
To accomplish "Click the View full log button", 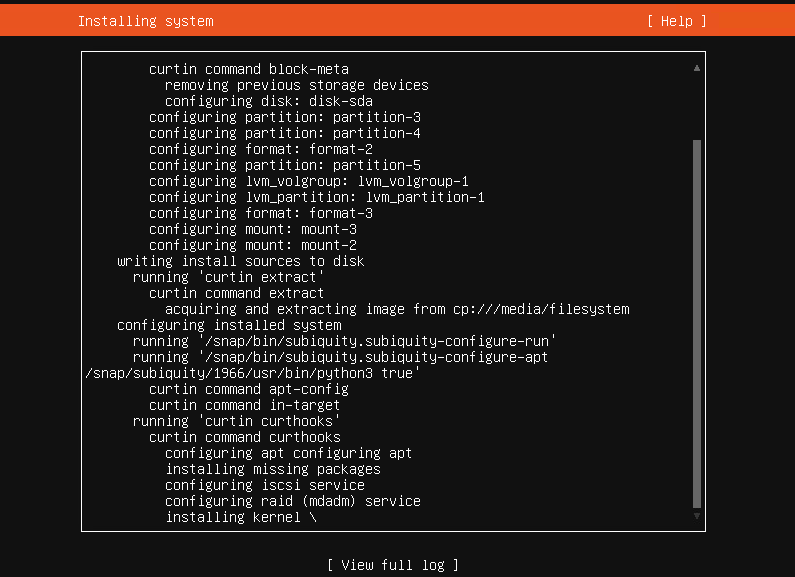I will pos(392,565).
